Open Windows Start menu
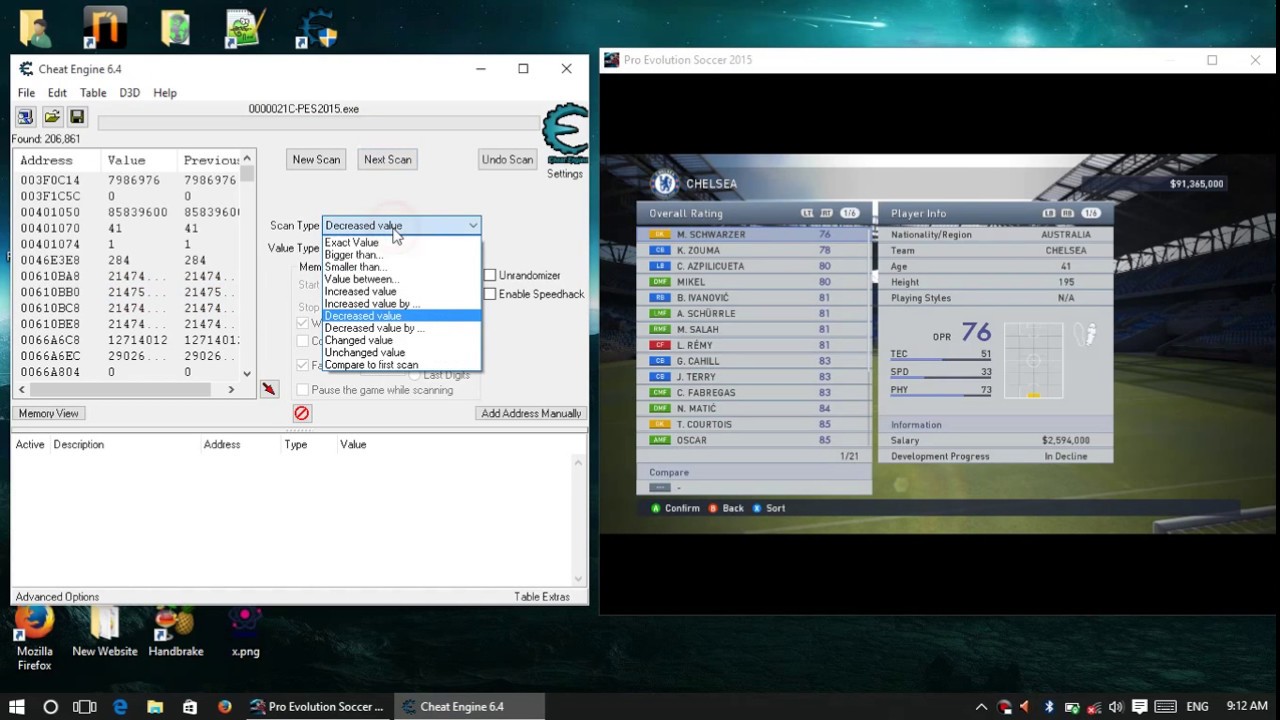 pos(17,706)
